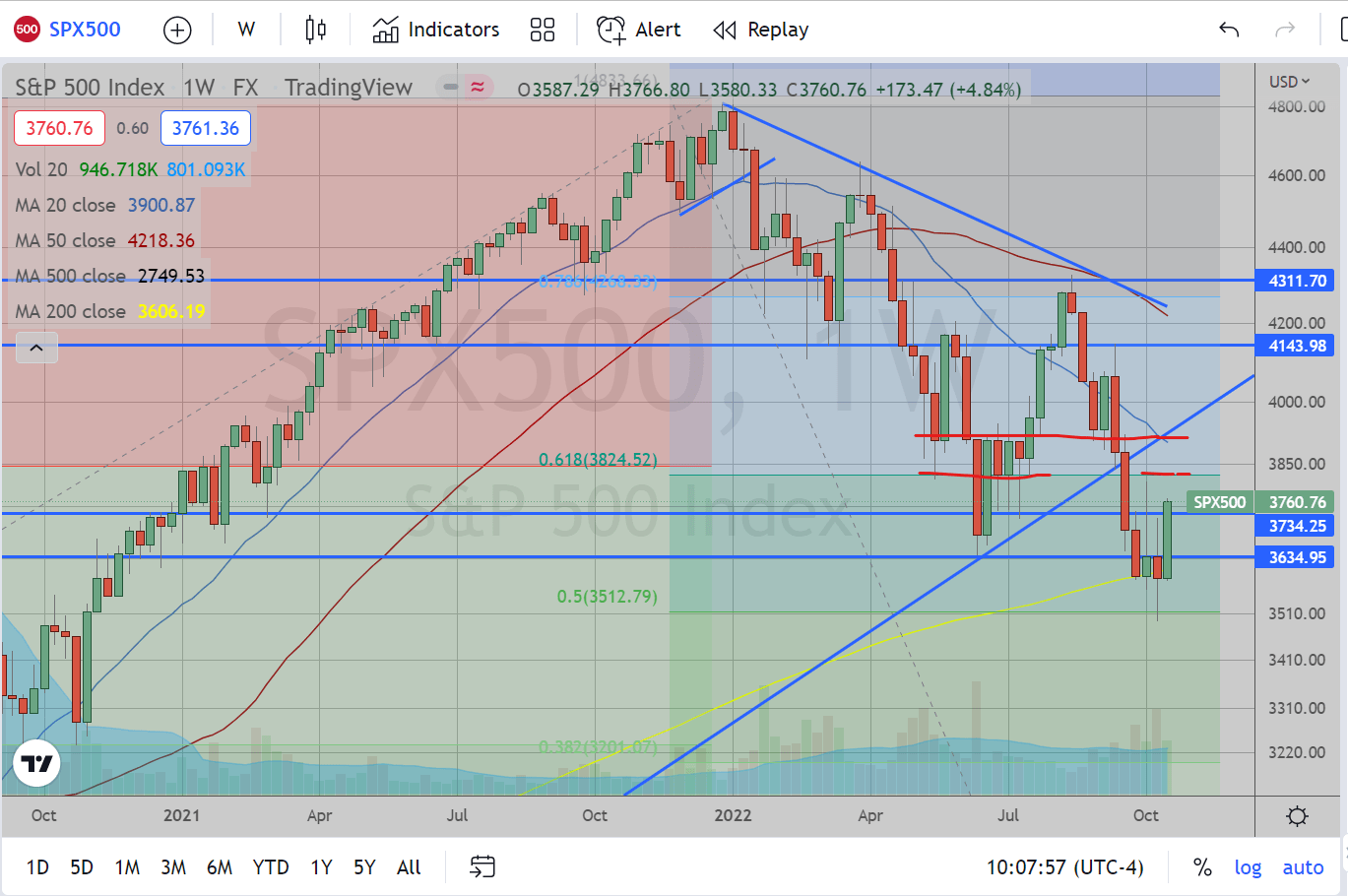
Task: Open indicator templates grid icon
Action: (543, 30)
